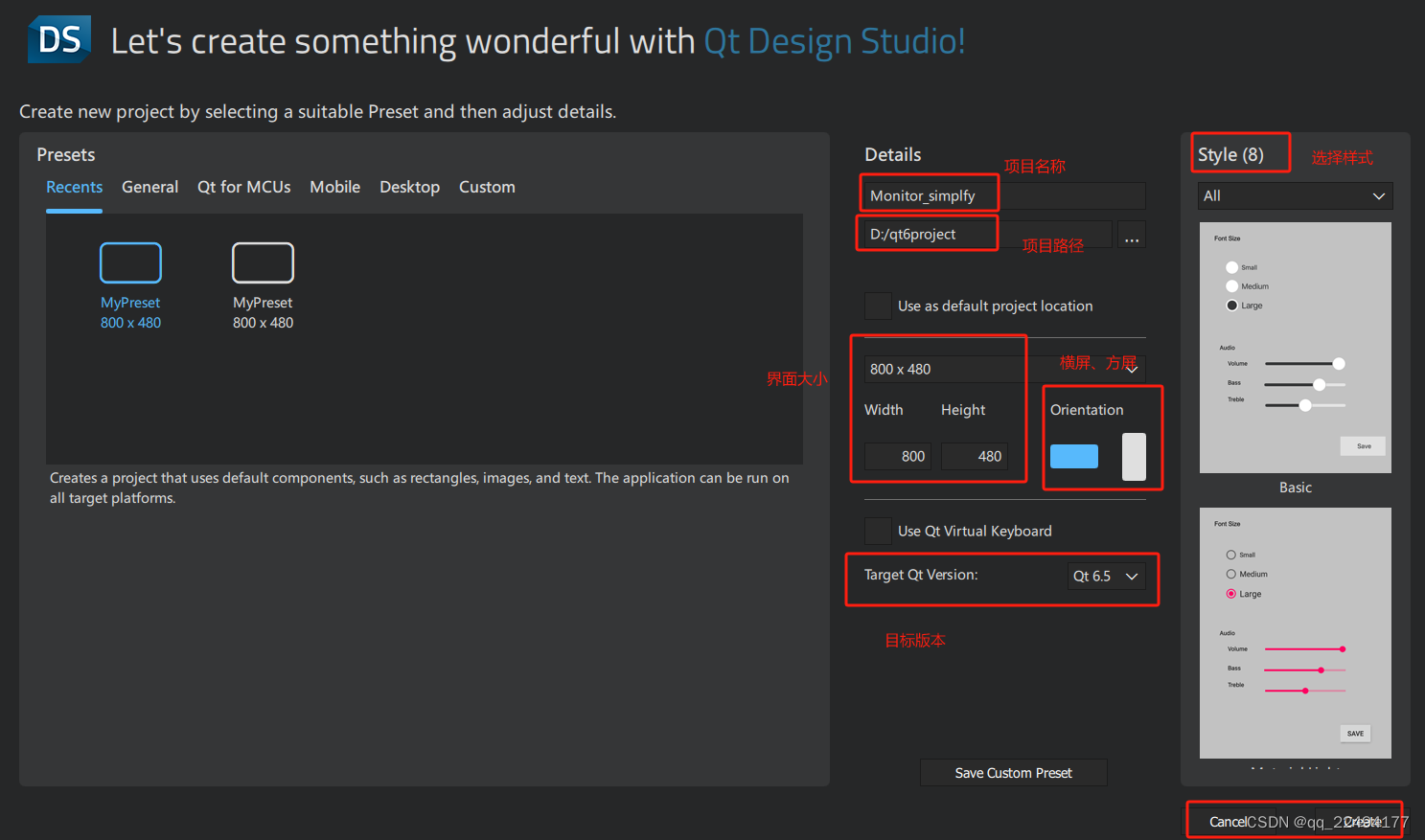Switch to the Recents tab

(x=74, y=187)
